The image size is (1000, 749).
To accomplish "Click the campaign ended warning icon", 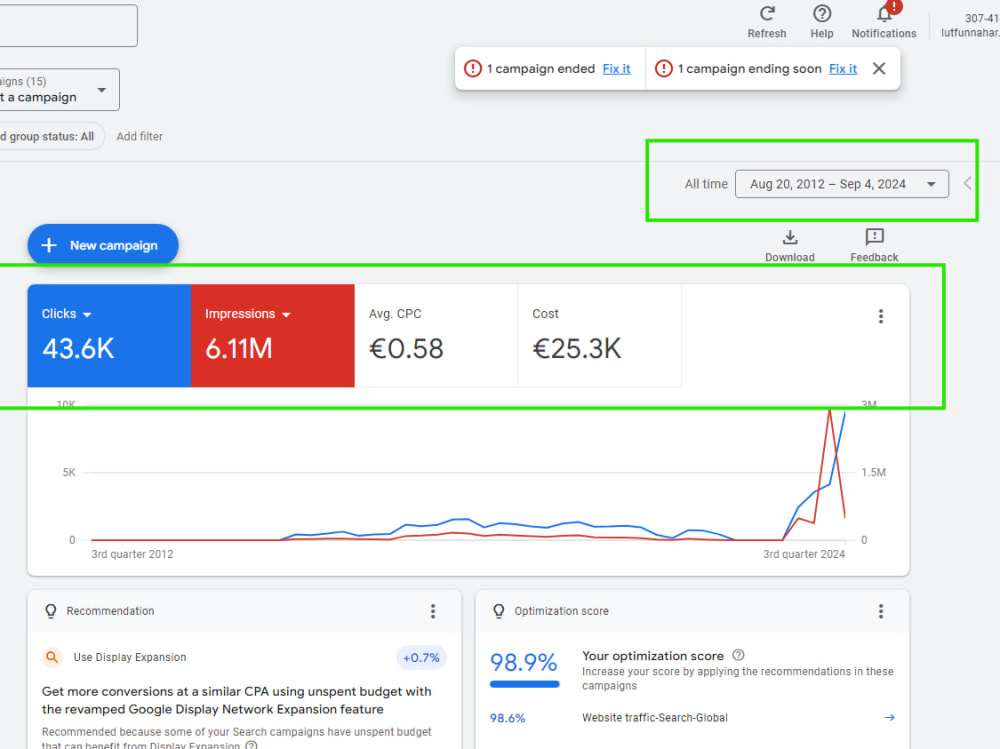I will click(x=473, y=68).
